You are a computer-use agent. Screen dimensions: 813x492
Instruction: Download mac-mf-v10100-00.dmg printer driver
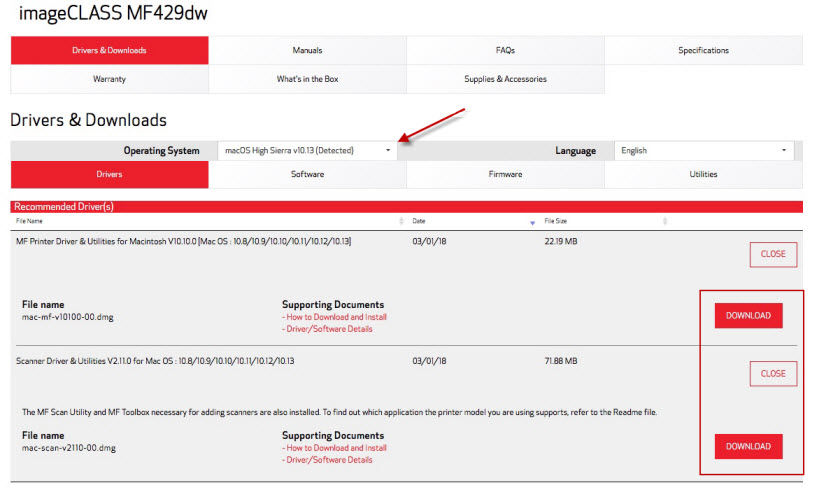click(748, 316)
